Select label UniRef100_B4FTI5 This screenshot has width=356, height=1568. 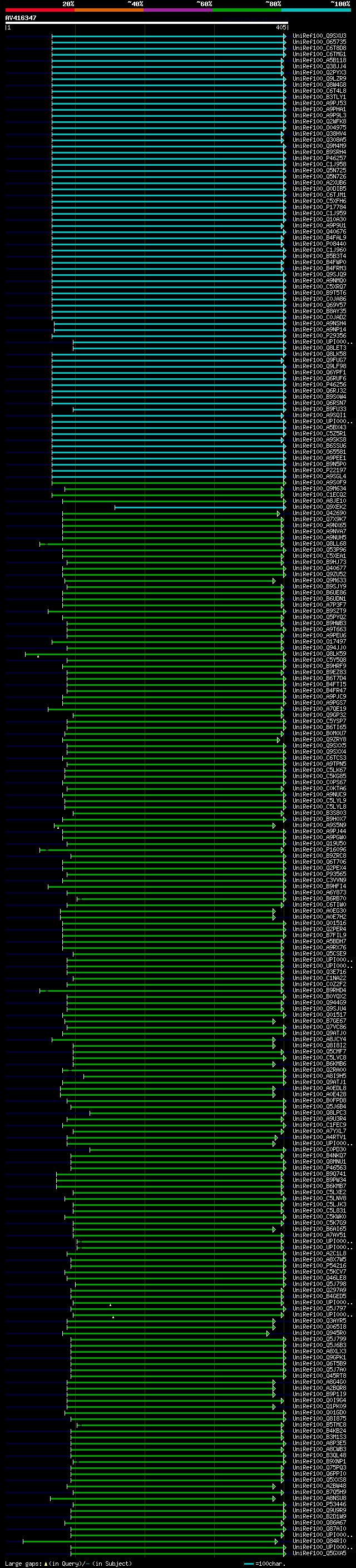[x=319, y=685]
